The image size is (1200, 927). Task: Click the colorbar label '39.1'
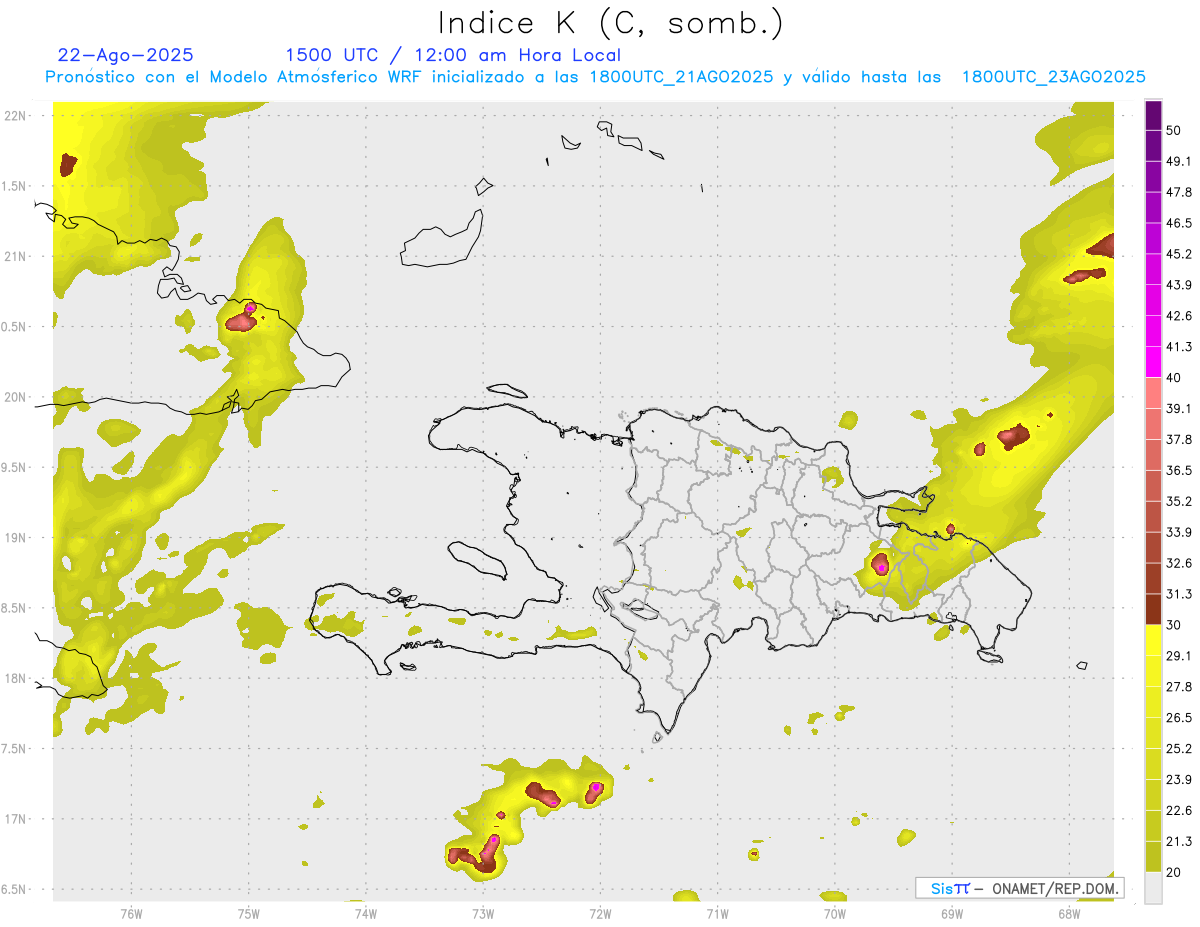[x=1179, y=408]
